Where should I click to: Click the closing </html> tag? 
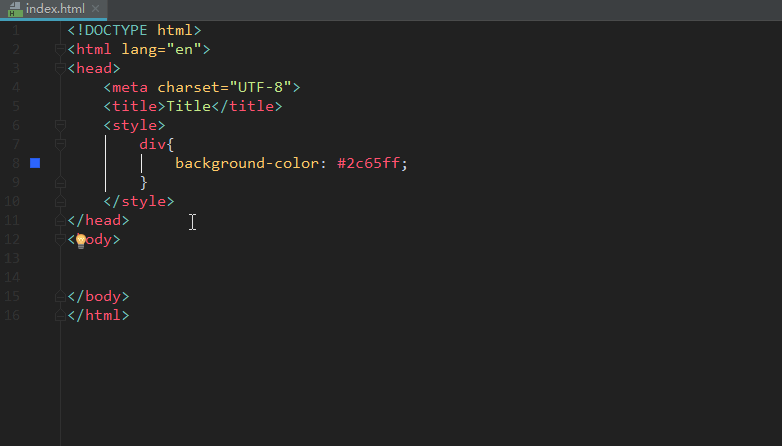98,315
